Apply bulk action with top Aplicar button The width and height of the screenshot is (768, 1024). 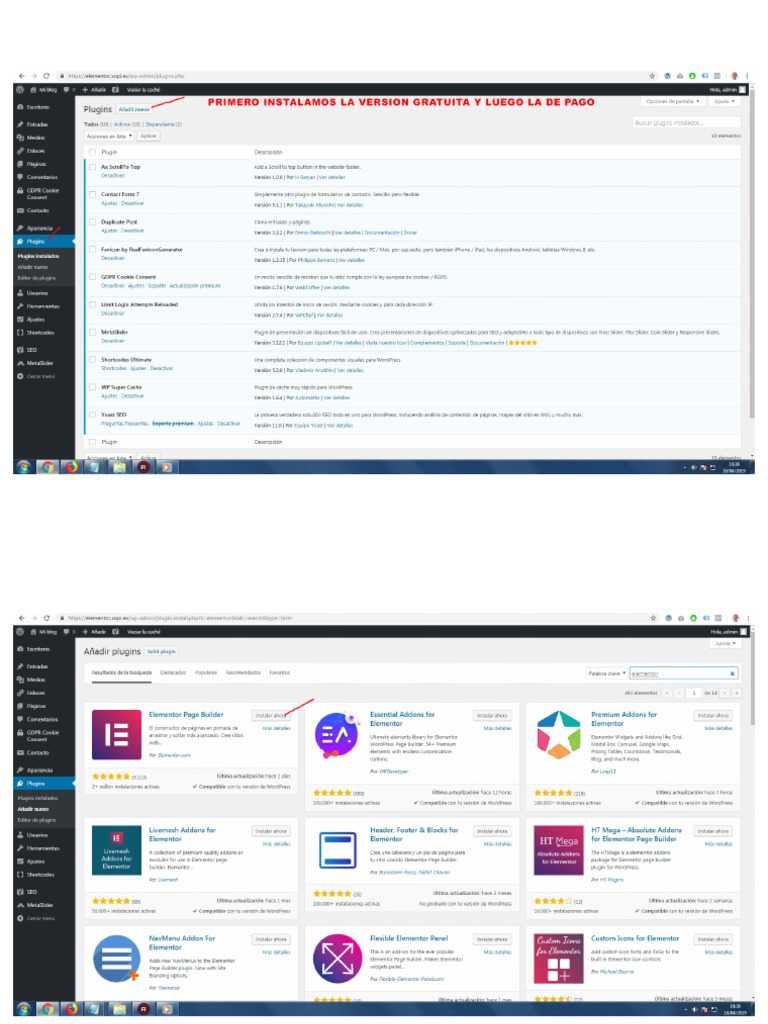[x=148, y=136]
